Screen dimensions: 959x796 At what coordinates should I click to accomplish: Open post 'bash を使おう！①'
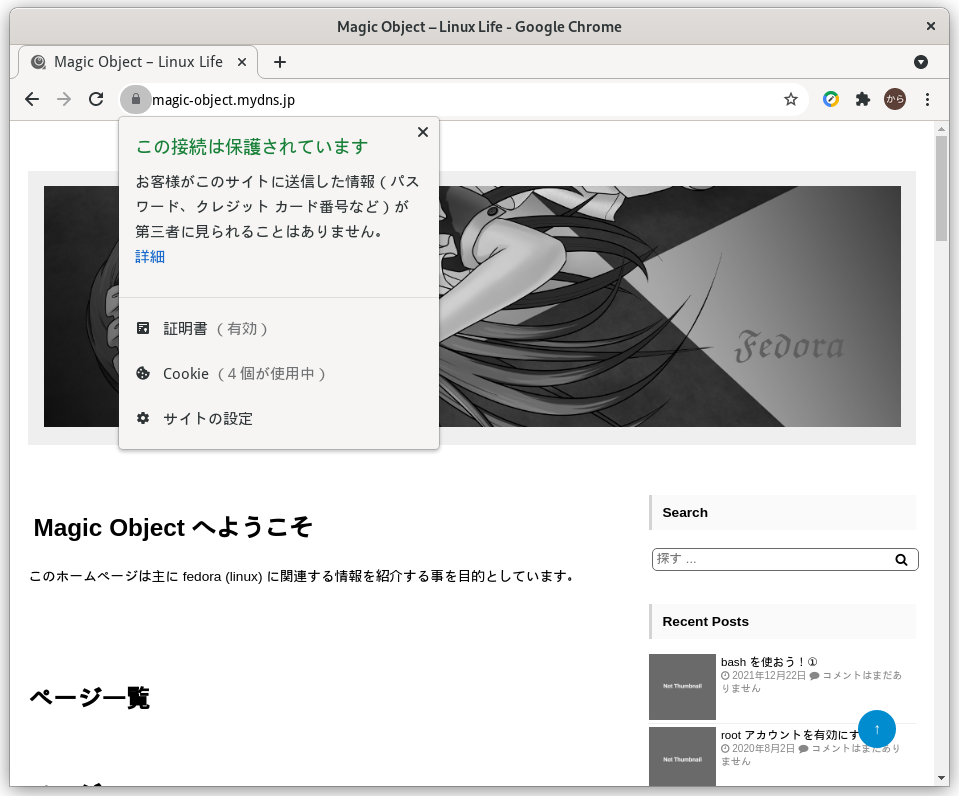coord(769,662)
